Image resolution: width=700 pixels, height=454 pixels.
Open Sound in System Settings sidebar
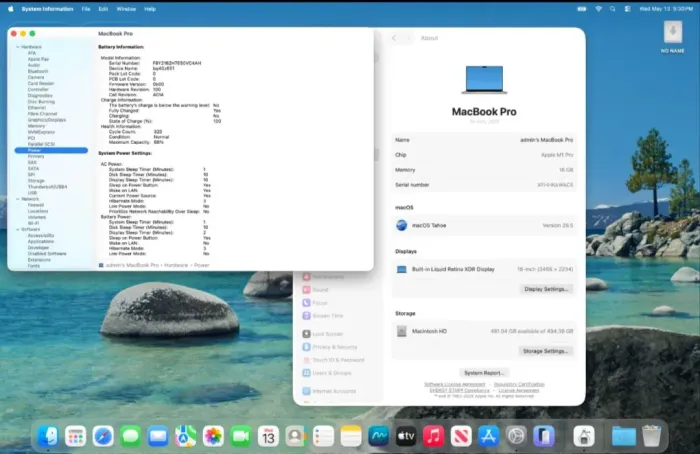click(316, 290)
